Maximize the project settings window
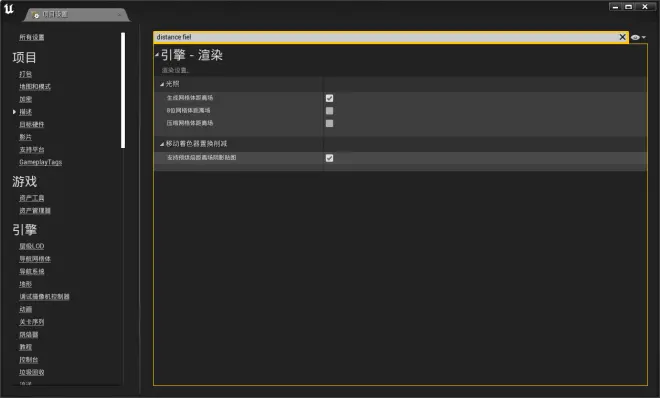This screenshot has width=660, height=398. 628,7
